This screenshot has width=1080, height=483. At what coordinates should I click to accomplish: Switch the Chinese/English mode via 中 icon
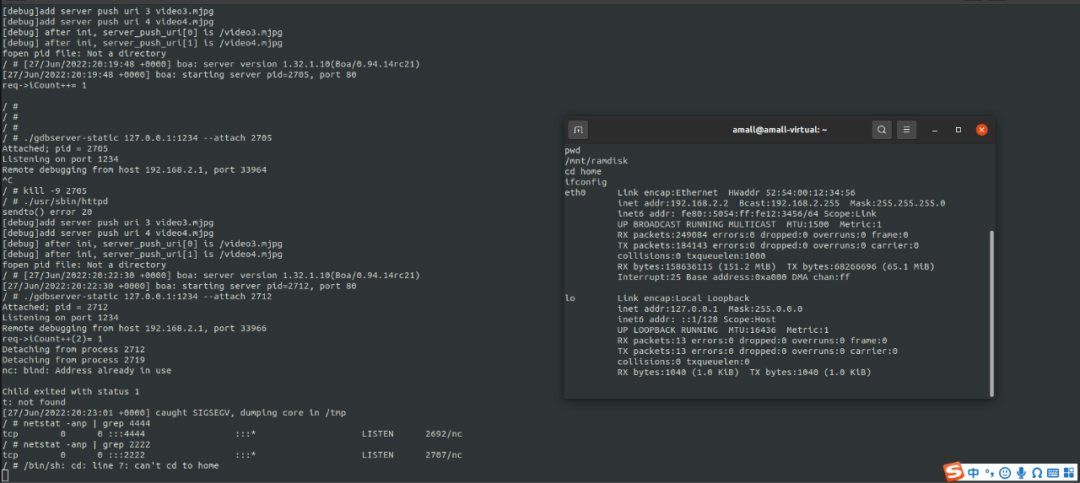[973, 473]
